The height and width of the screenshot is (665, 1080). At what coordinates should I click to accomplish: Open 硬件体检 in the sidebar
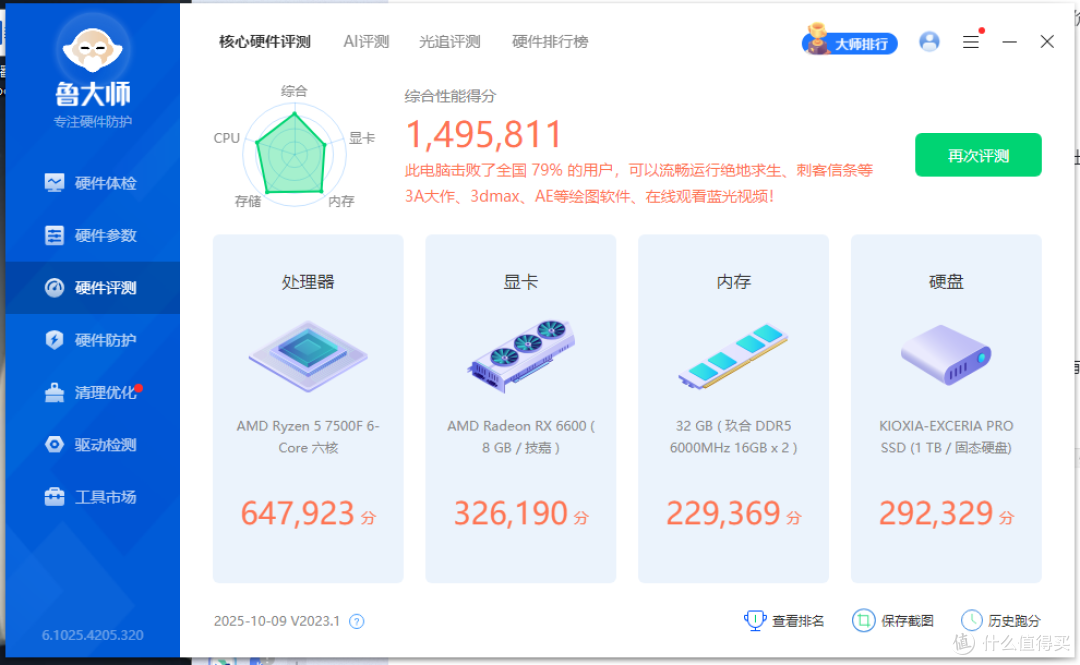coord(92,183)
